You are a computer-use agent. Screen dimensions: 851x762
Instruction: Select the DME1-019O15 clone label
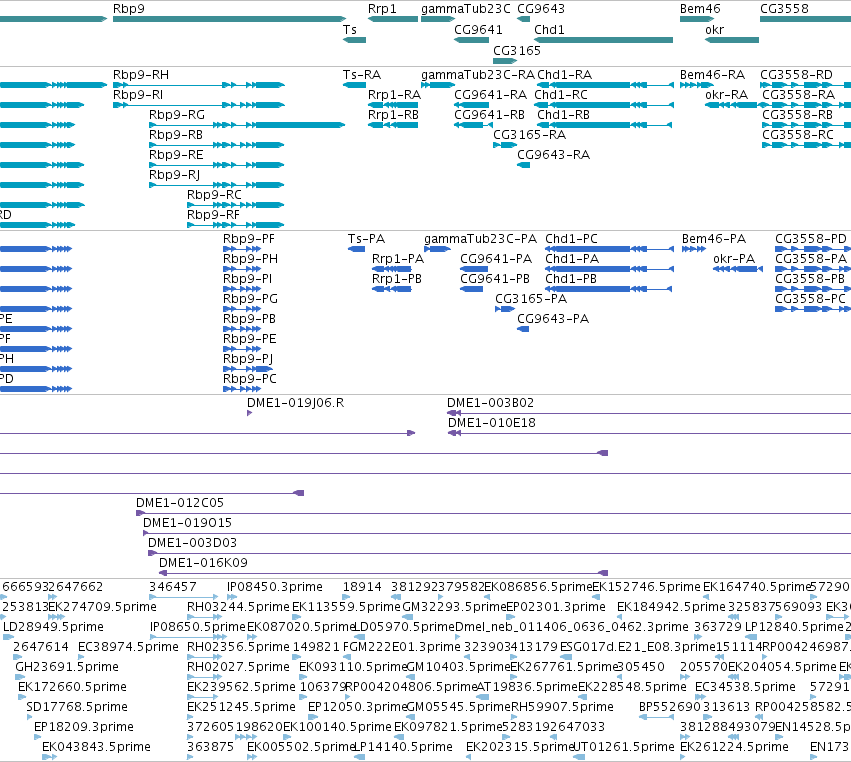(x=187, y=523)
